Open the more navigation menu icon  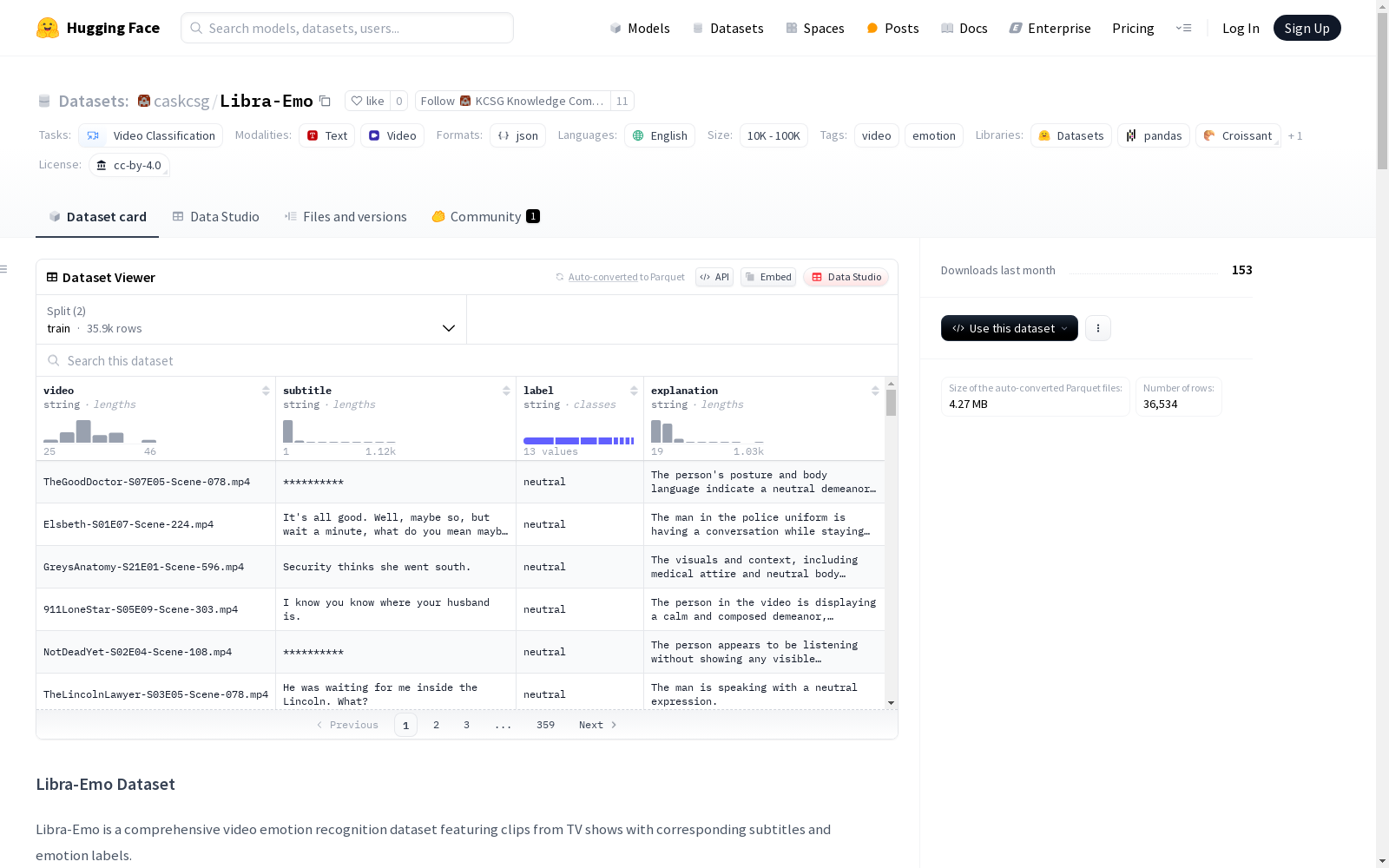point(1183,28)
